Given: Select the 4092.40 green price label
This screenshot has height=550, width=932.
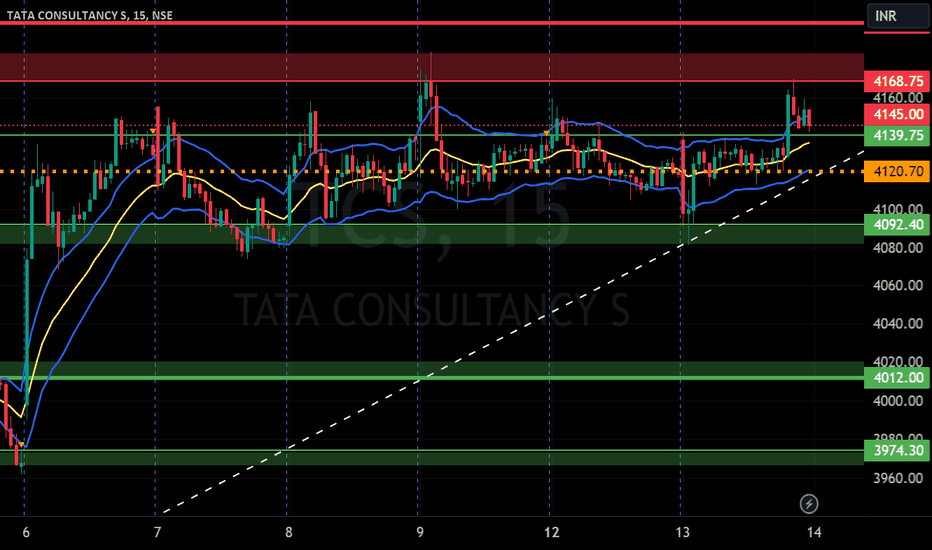Looking at the screenshot, I should (x=897, y=225).
